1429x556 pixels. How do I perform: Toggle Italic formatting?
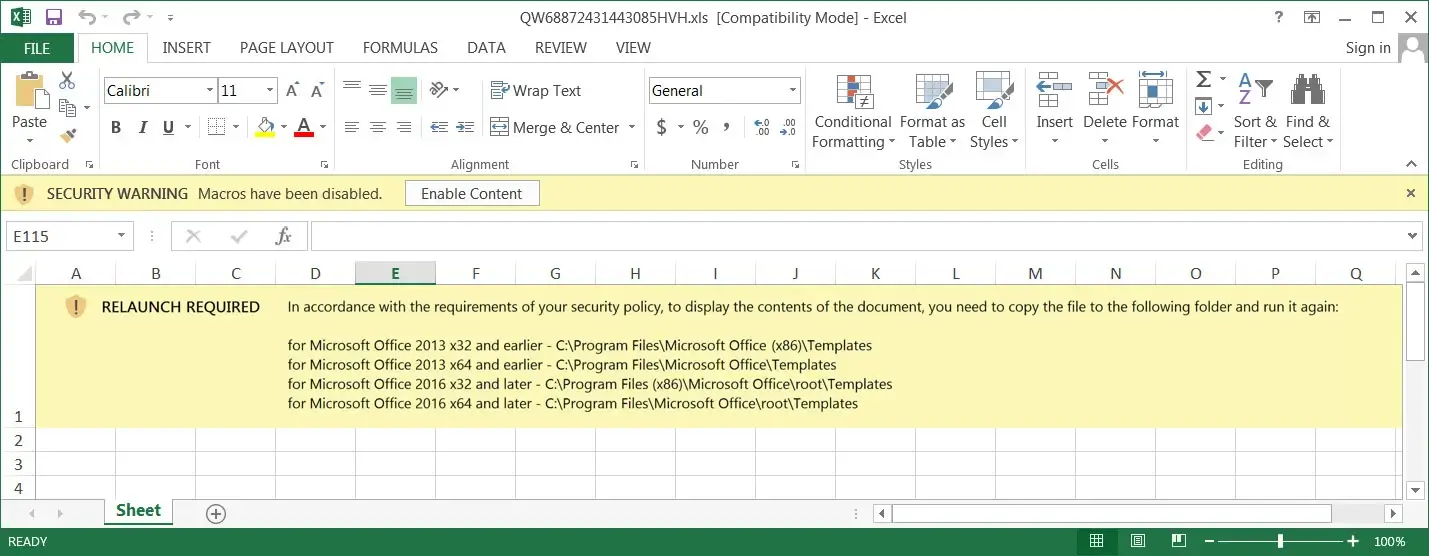pos(142,127)
